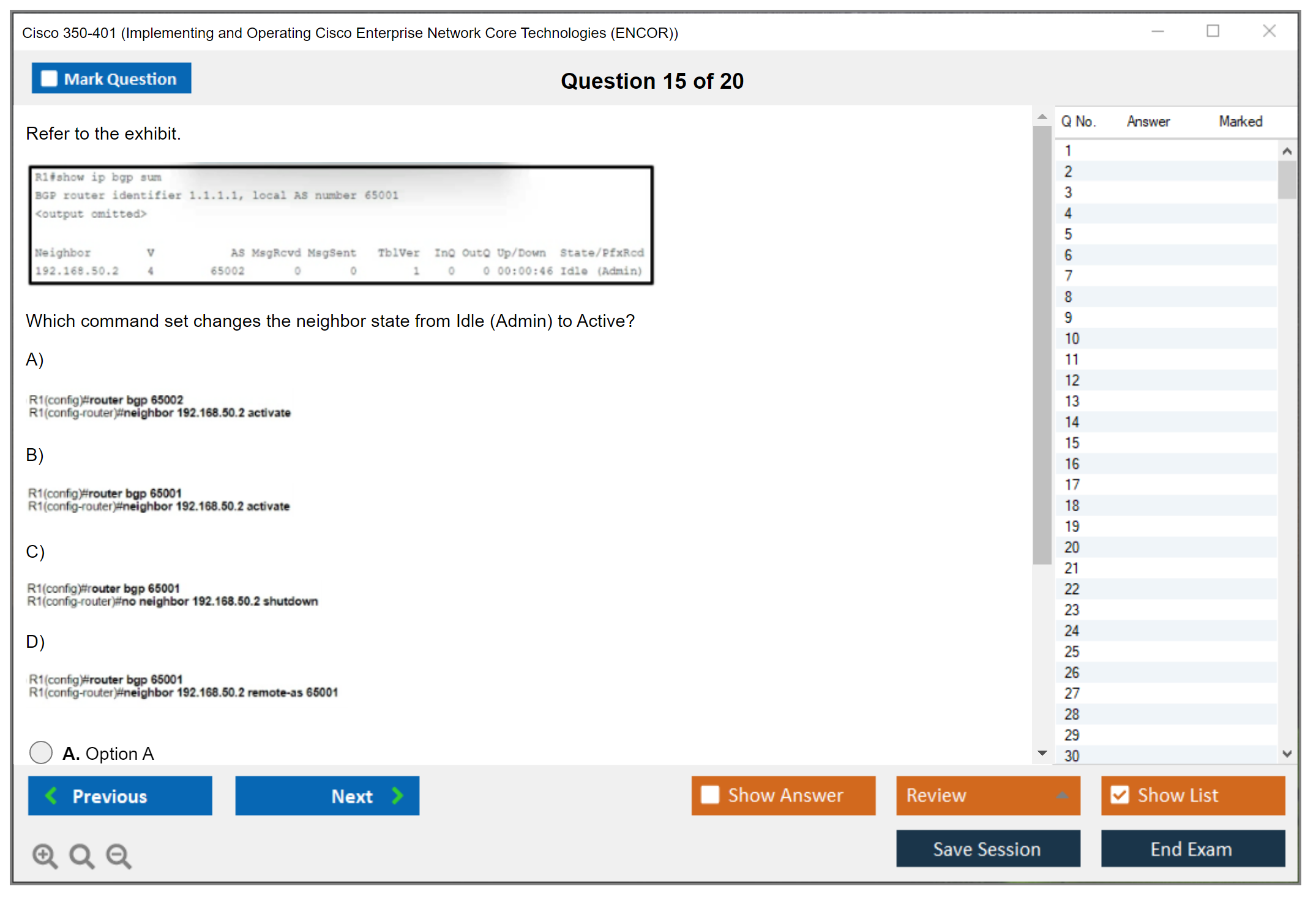Click the reset zoom magnifier icon
This screenshot has width=1316, height=900.
[x=81, y=855]
